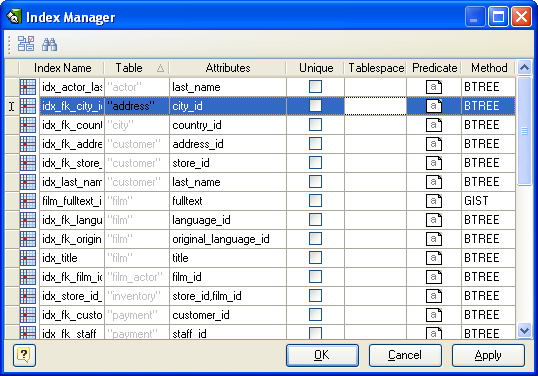Click the index icon for film_fulltext_i row

[28, 201]
